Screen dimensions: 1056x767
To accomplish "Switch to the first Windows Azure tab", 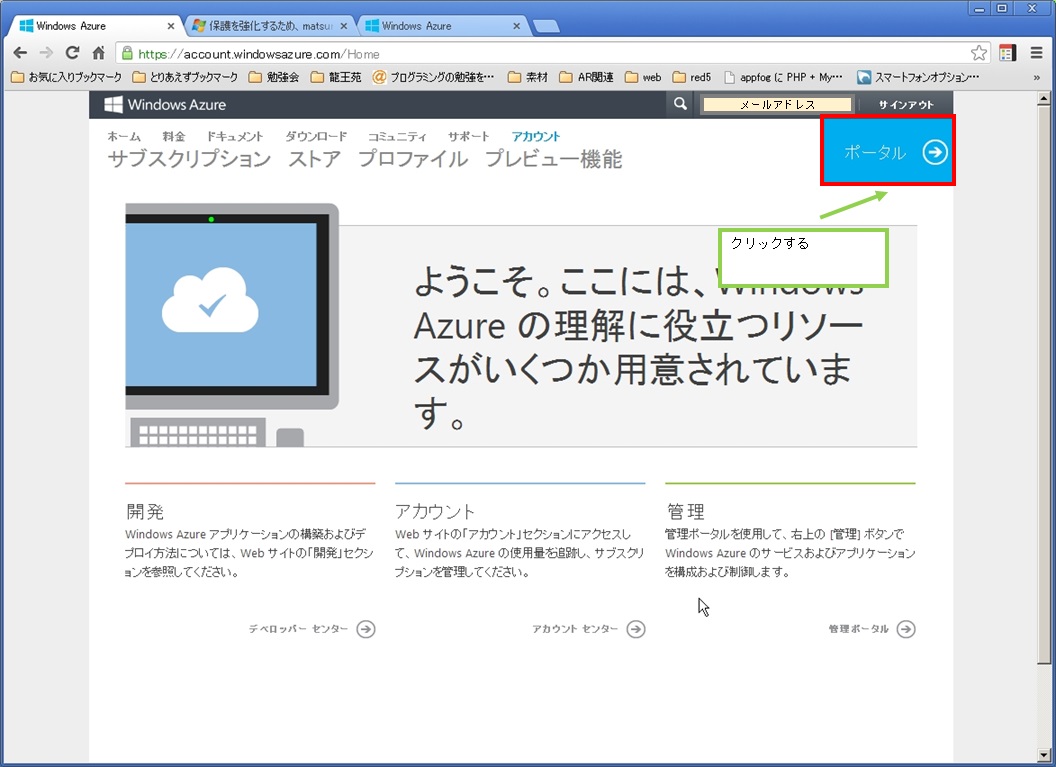I will [x=94, y=26].
